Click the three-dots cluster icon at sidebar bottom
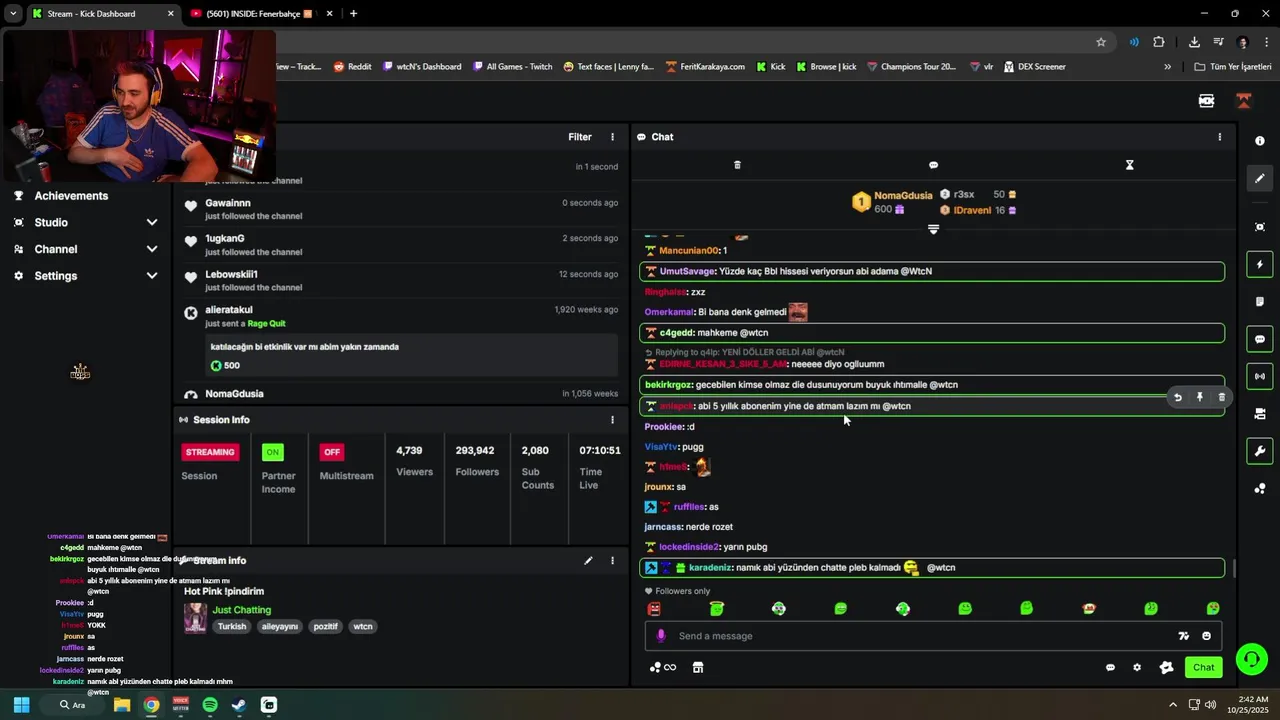Image resolution: width=1280 pixels, height=720 pixels. (1259, 488)
